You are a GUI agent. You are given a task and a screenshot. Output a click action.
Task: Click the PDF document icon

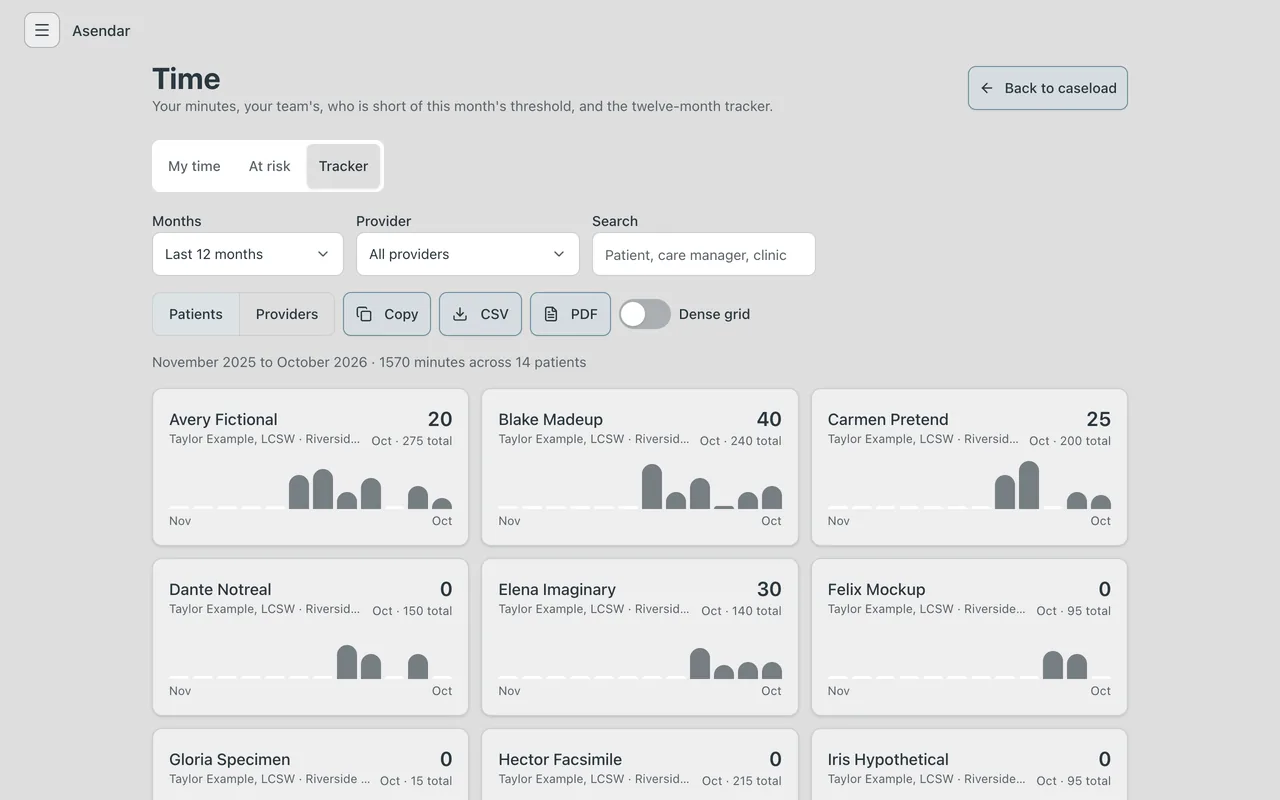coord(551,314)
